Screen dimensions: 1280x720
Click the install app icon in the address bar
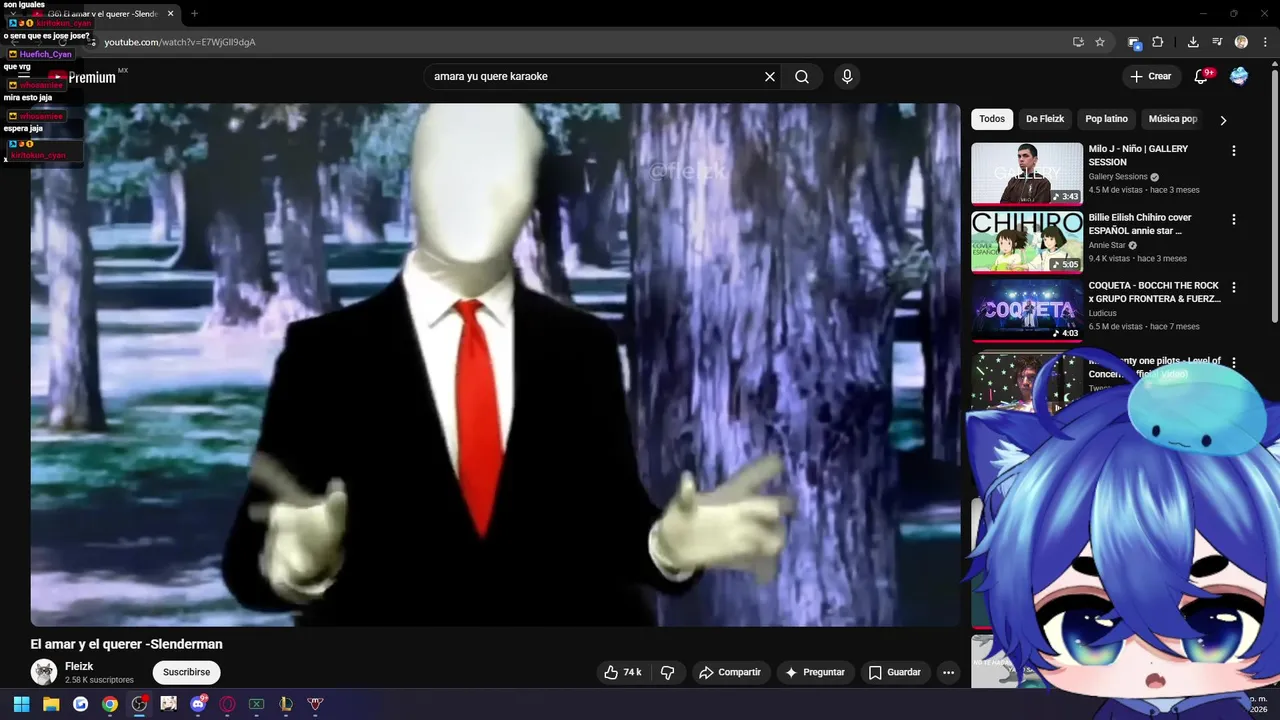(x=1078, y=42)
